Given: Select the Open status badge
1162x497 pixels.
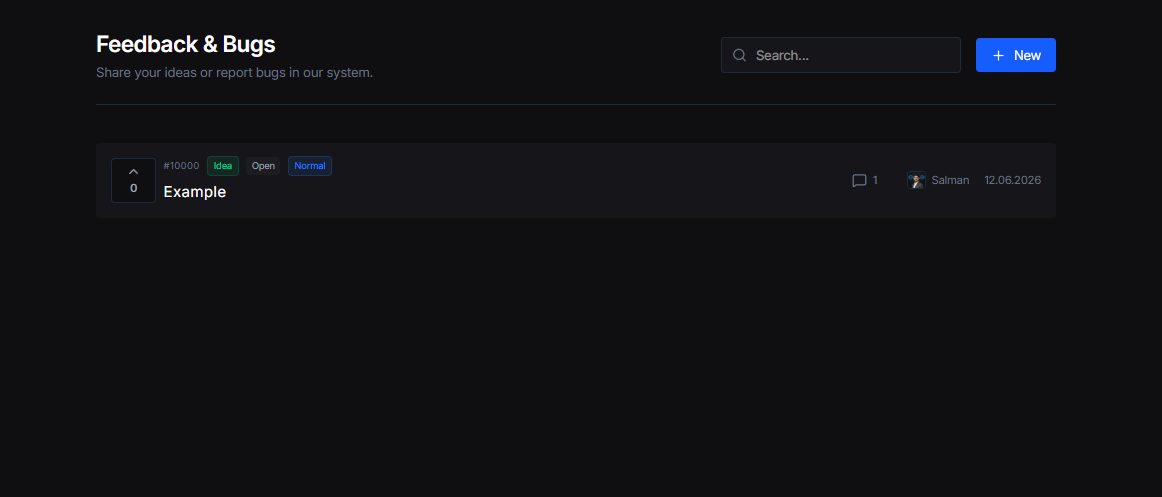Looking at the screenshot, I should pos(263,166).
